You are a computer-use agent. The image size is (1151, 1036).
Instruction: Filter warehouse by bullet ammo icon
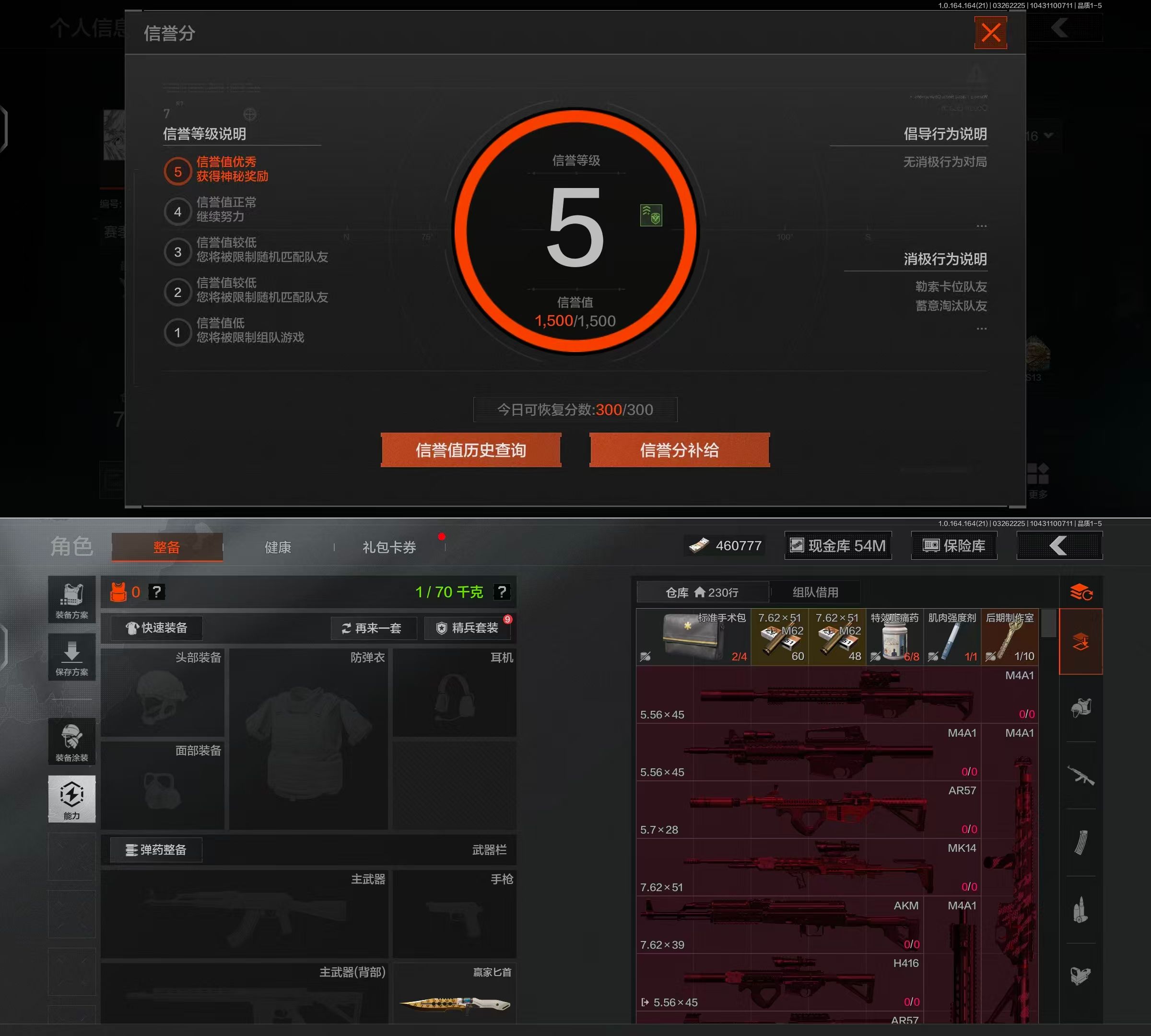coord(1080,910)
